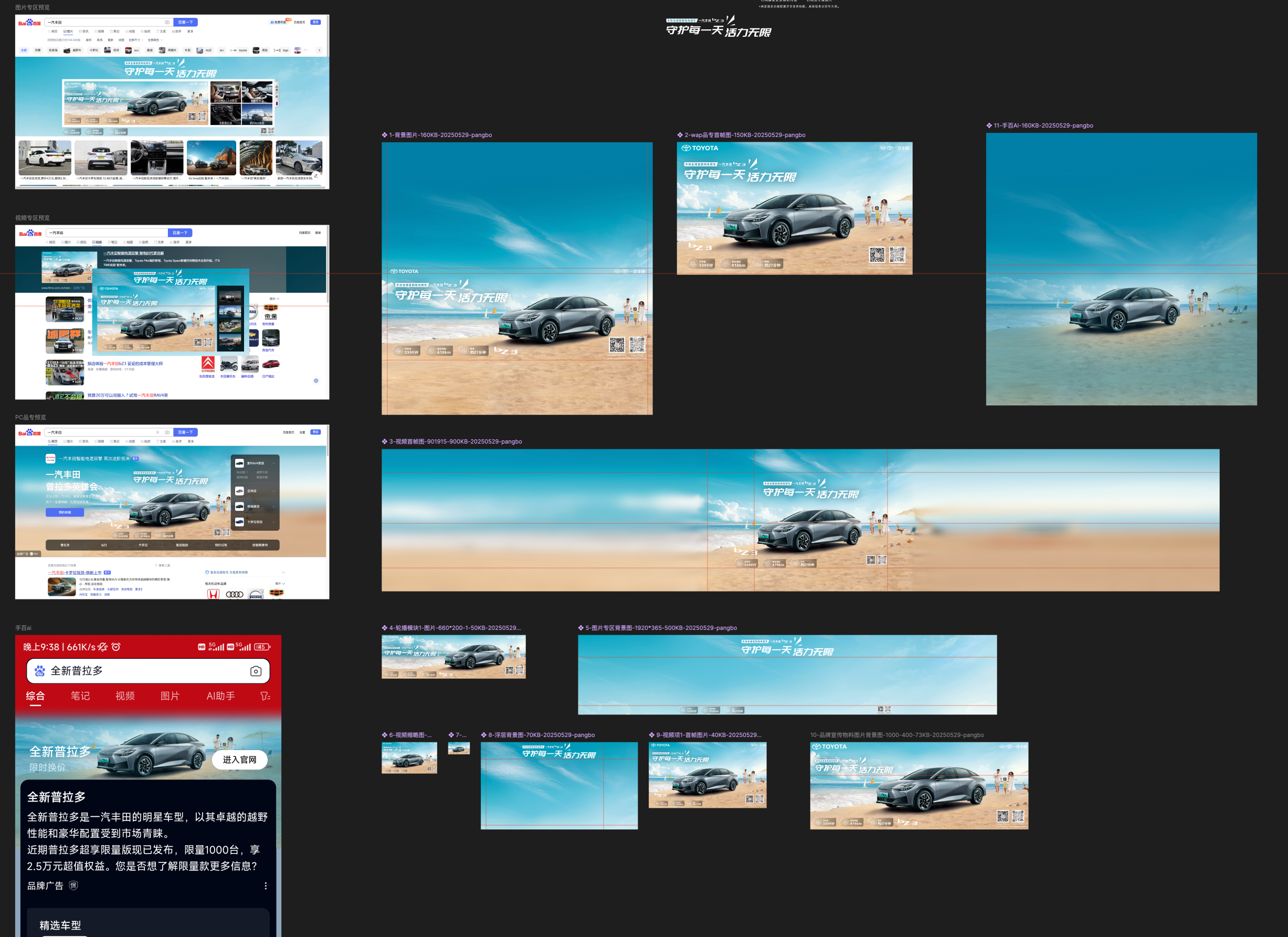The image size is (1288, 937).
Task: Click camera icon in 图片专区 search box
Action: point(167,22)
